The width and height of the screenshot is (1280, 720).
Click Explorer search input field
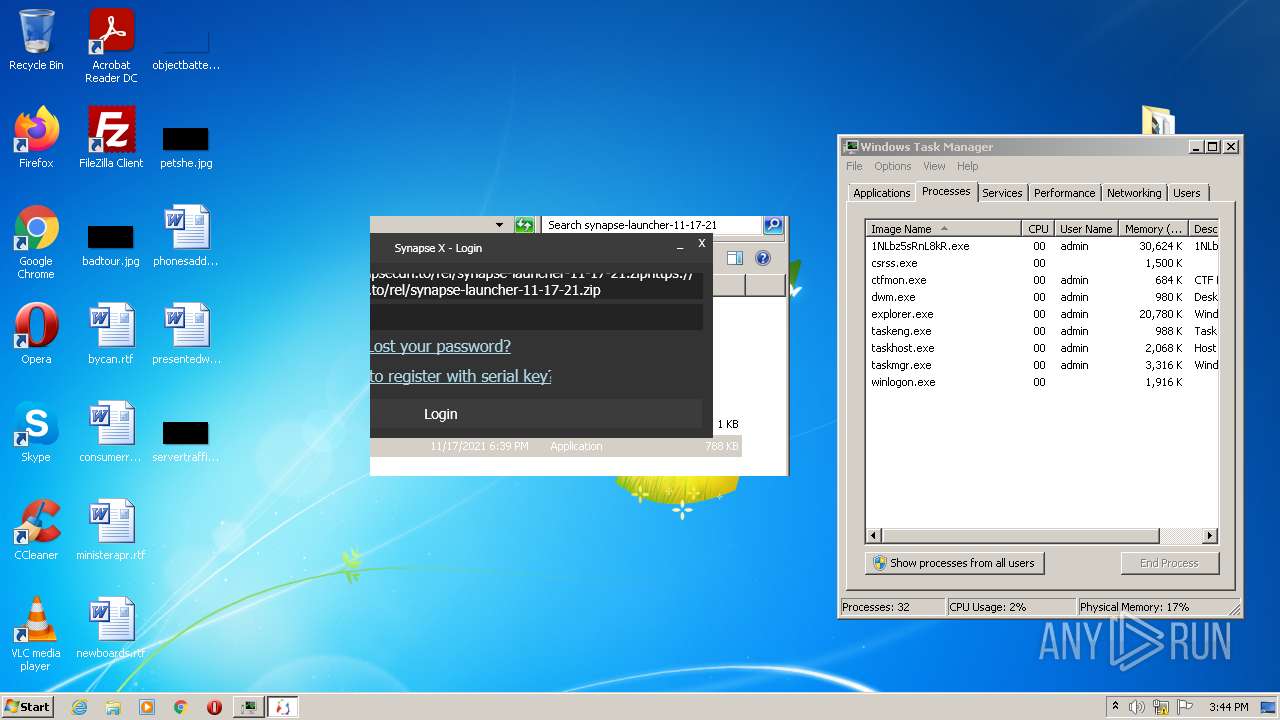652,225
